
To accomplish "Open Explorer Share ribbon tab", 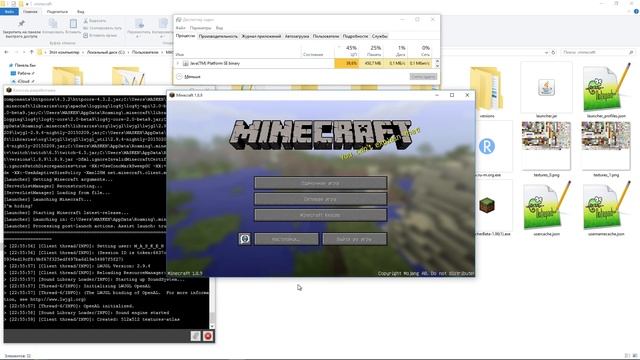I will coord(57,11).
